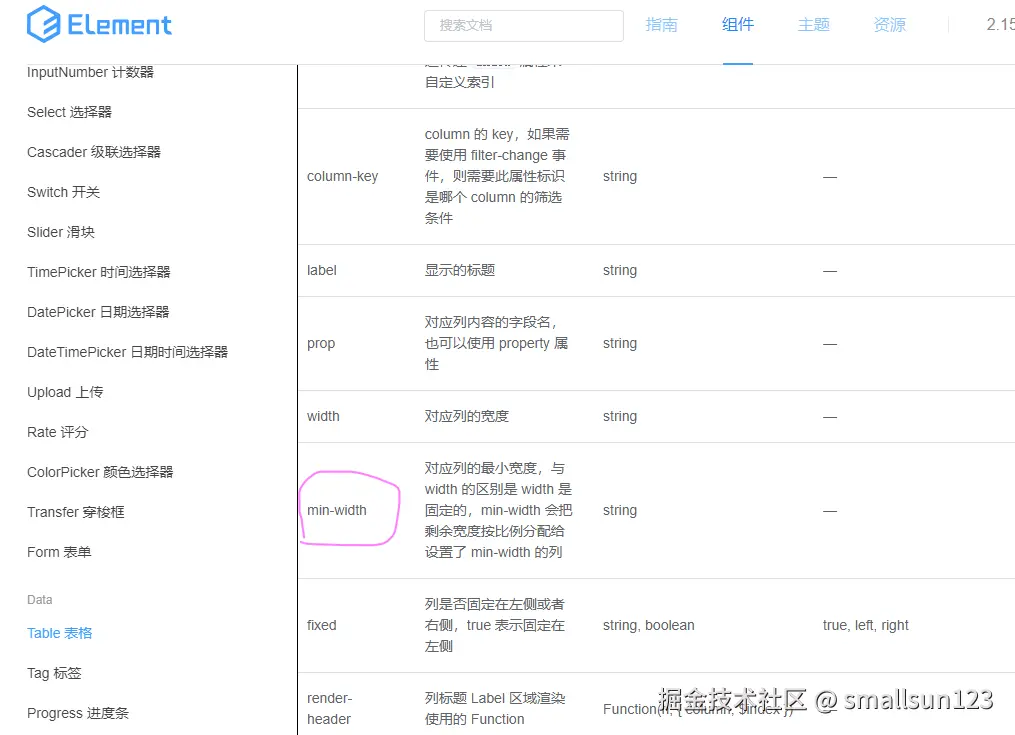Go to Select 选择器 in sidebar
The height and width of the screenshot is (735, 1015).
[x=69, y=112]
